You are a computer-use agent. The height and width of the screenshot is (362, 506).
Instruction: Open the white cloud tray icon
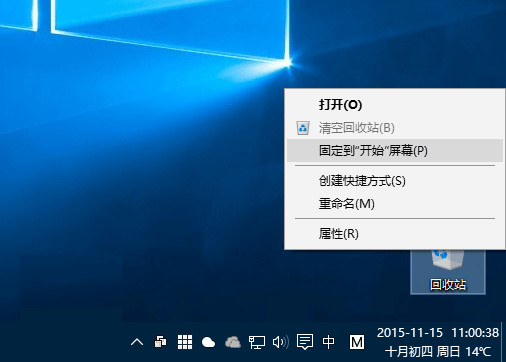tap(209, 342)
